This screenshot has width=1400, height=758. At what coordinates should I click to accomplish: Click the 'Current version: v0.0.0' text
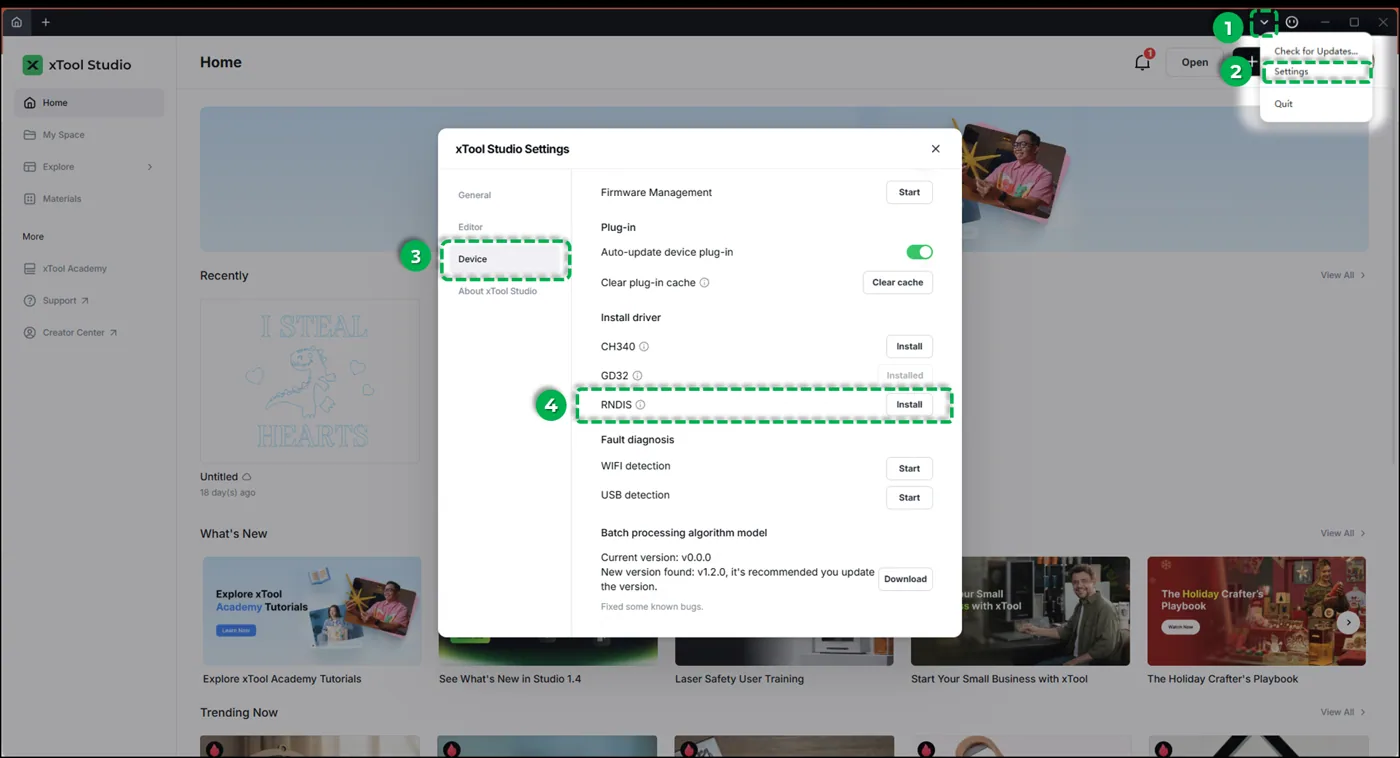pyautogui.click(x=656, y=558)
